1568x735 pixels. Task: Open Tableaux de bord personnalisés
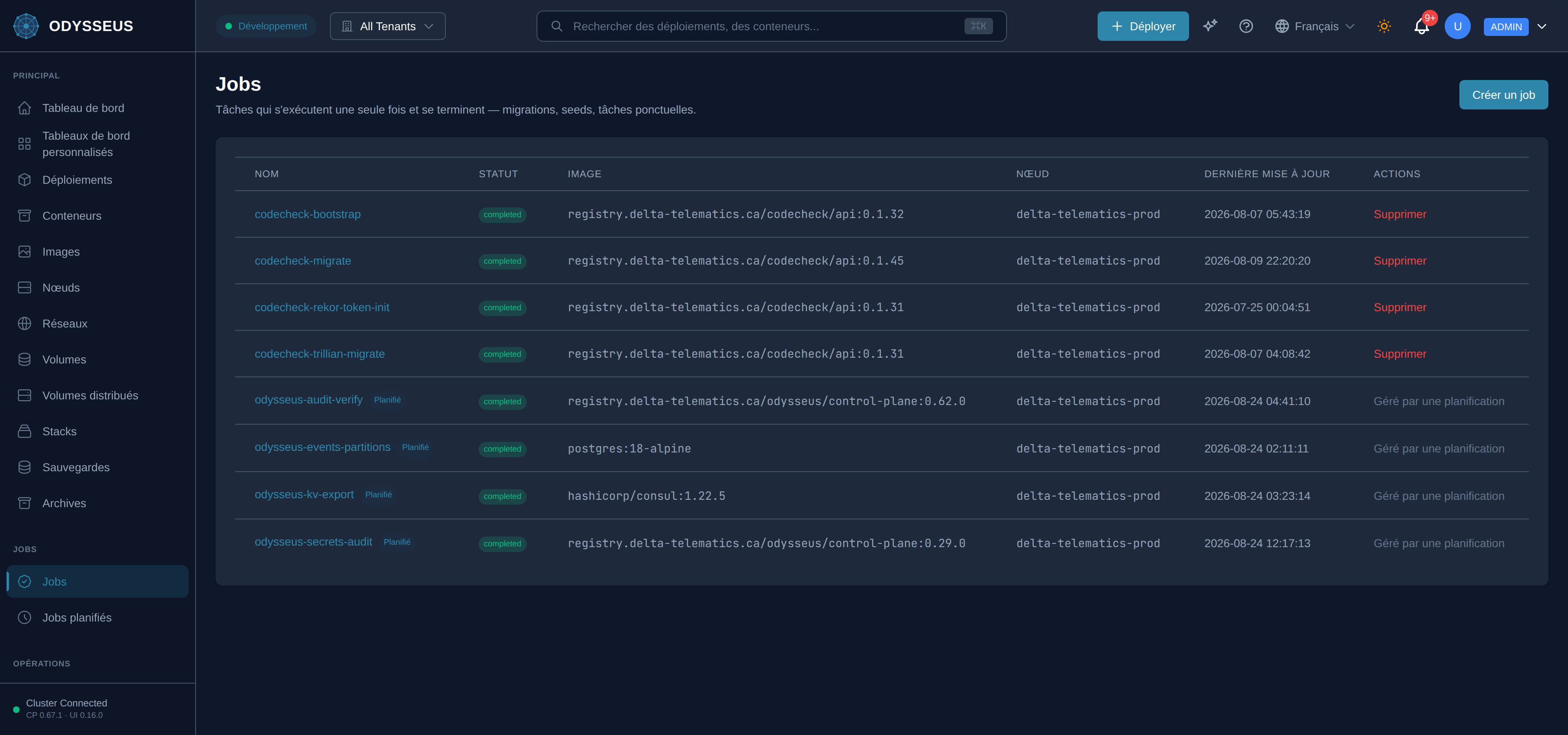click(98, 144)
